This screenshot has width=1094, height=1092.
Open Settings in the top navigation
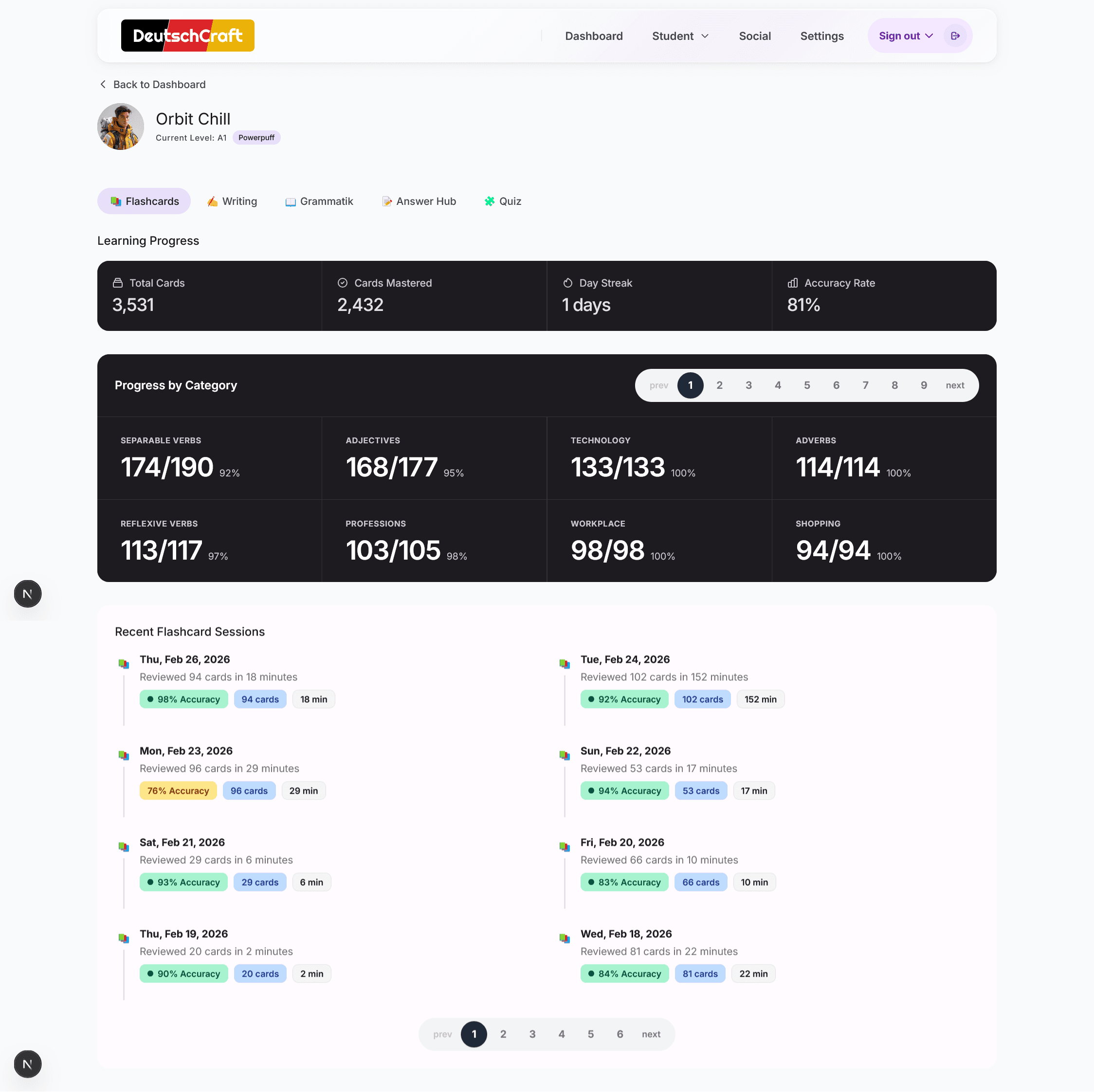(x=821, y=36)
